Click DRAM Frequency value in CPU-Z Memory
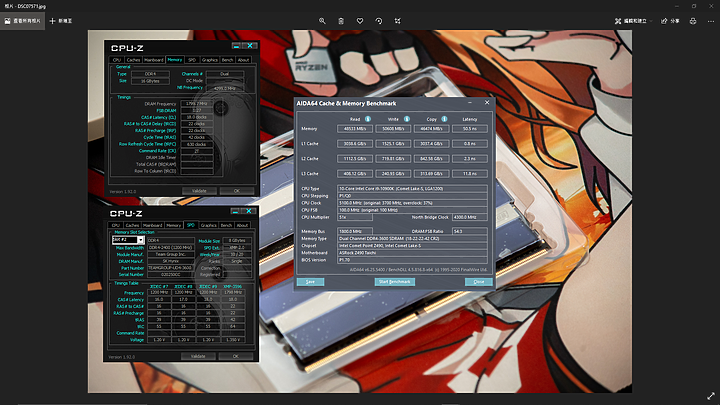The image size is (720, 405). tap(197, 104)
